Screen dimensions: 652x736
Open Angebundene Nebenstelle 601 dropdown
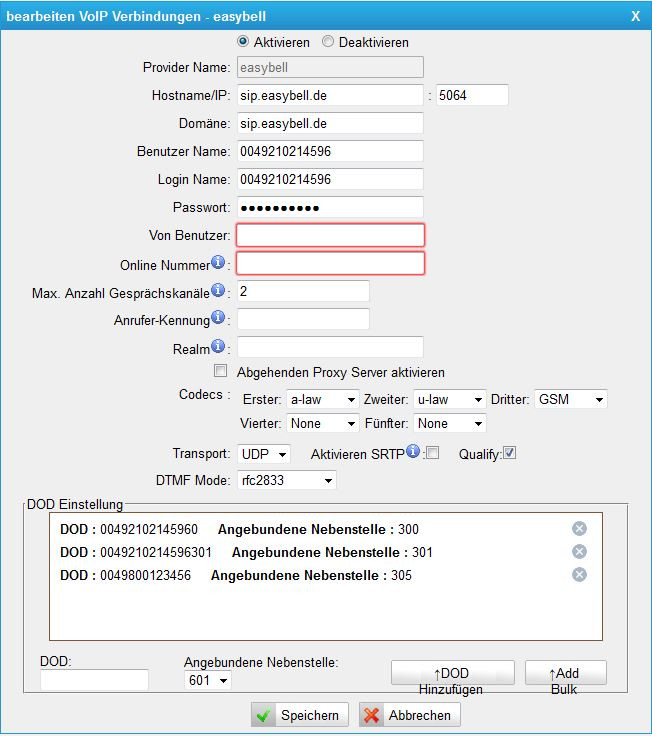[209, 681]
